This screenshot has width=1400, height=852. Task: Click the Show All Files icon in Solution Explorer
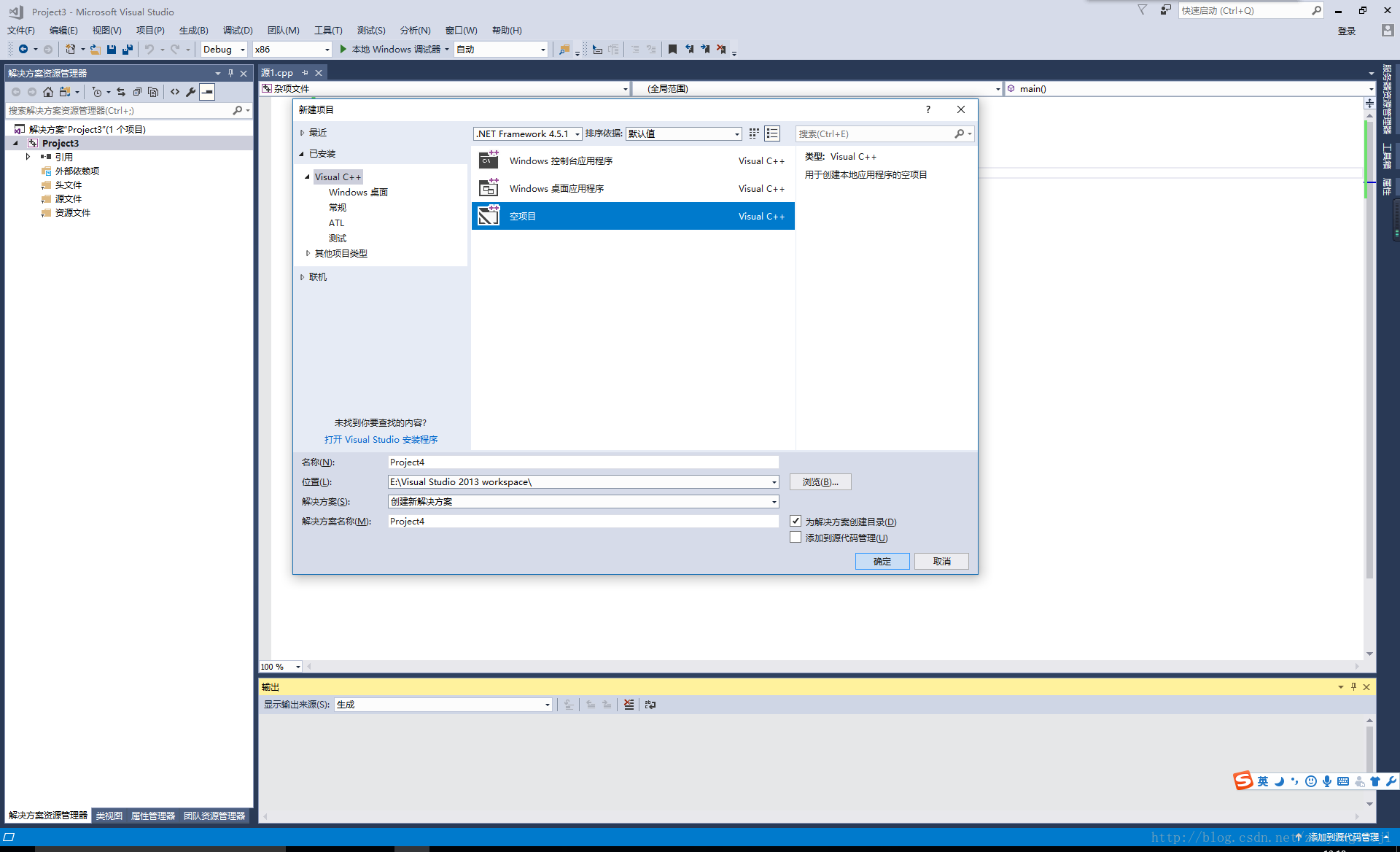coord(153,92)
